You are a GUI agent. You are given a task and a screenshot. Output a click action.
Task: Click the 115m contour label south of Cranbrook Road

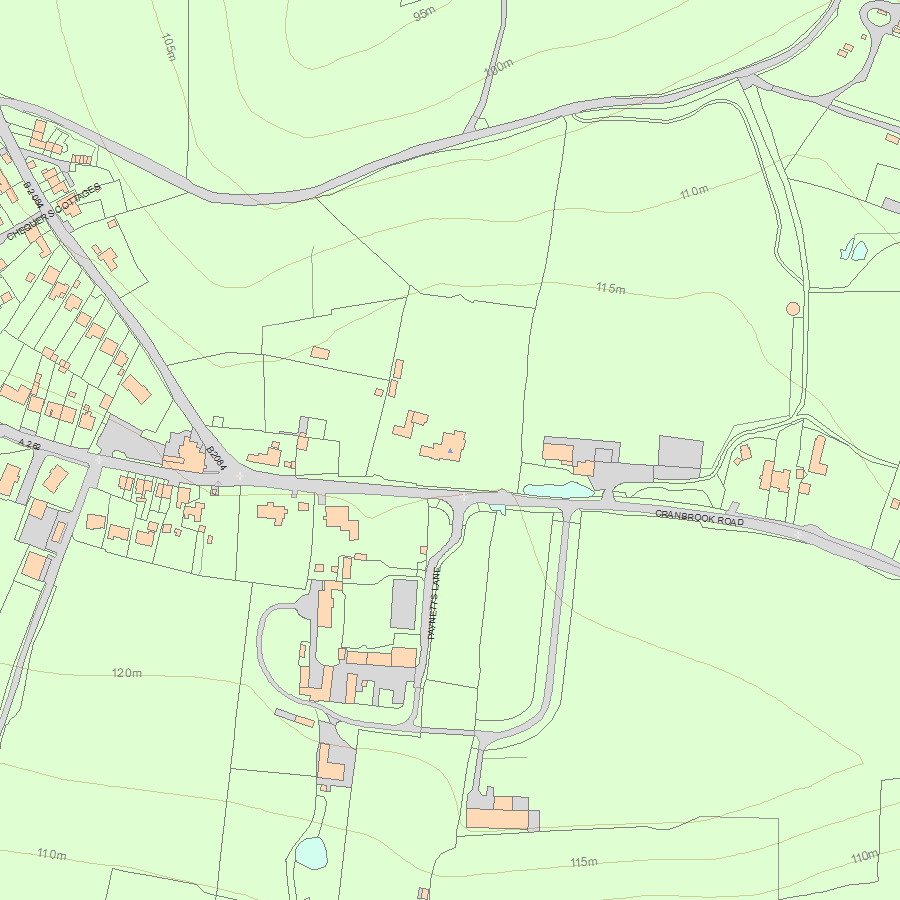584,862
